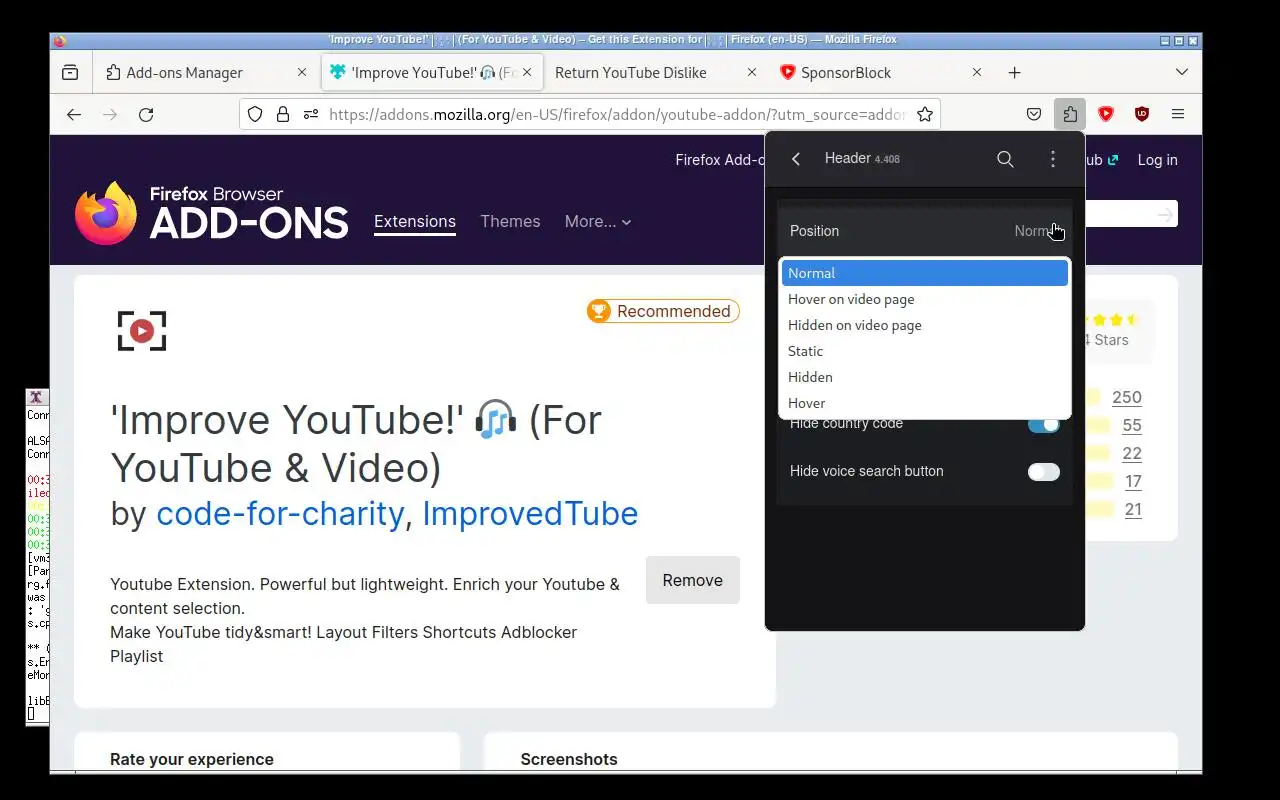The width and height of the screenshot is (1280, 800).
Task: Open a new tab with plus button
Action: click(1014, 72)
